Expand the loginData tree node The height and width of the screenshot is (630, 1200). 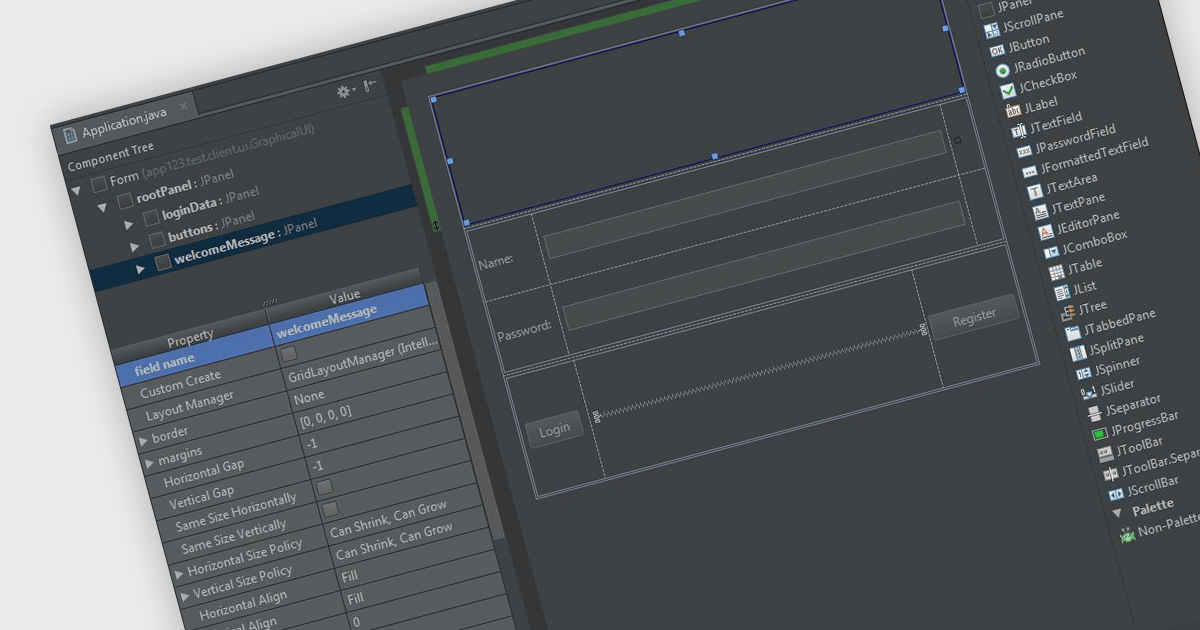tap(128, 224)
